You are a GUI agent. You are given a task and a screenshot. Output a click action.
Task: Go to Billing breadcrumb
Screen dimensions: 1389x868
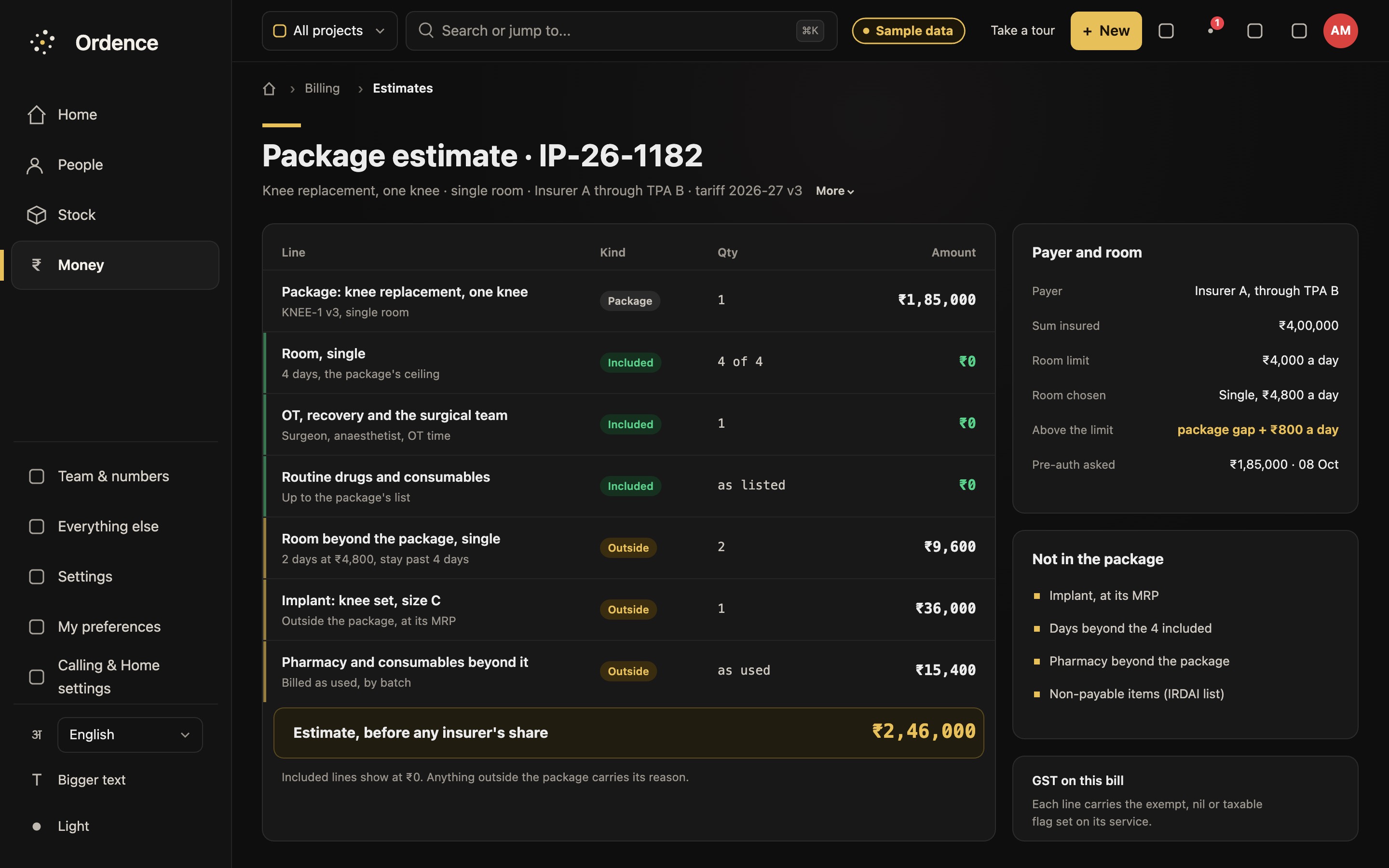pyautogui.click(x=322, y=88)
